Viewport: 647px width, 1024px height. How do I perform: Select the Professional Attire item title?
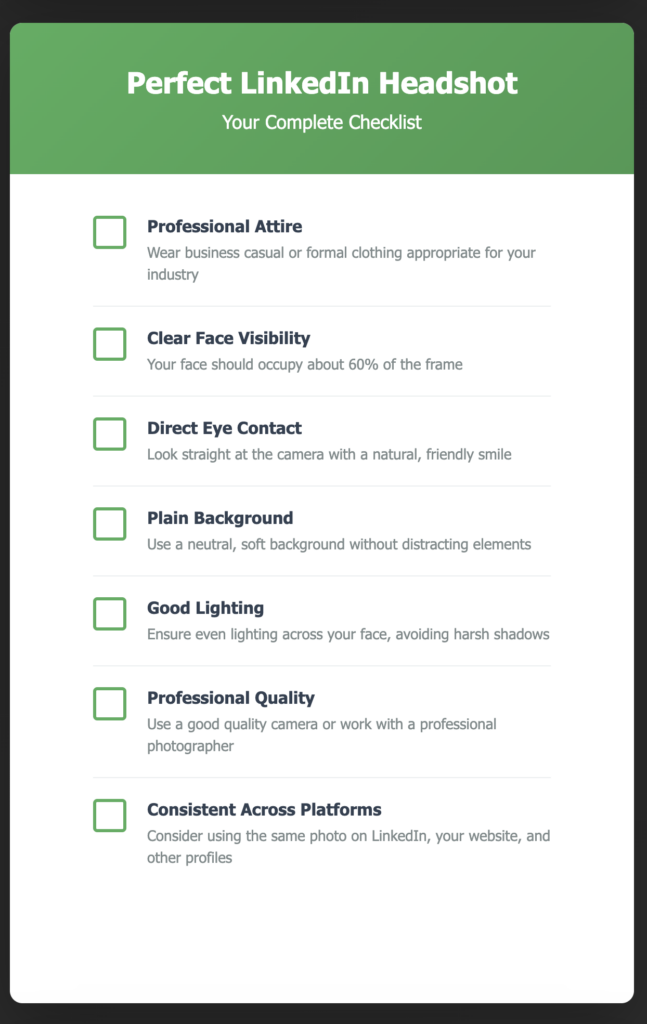224,226
